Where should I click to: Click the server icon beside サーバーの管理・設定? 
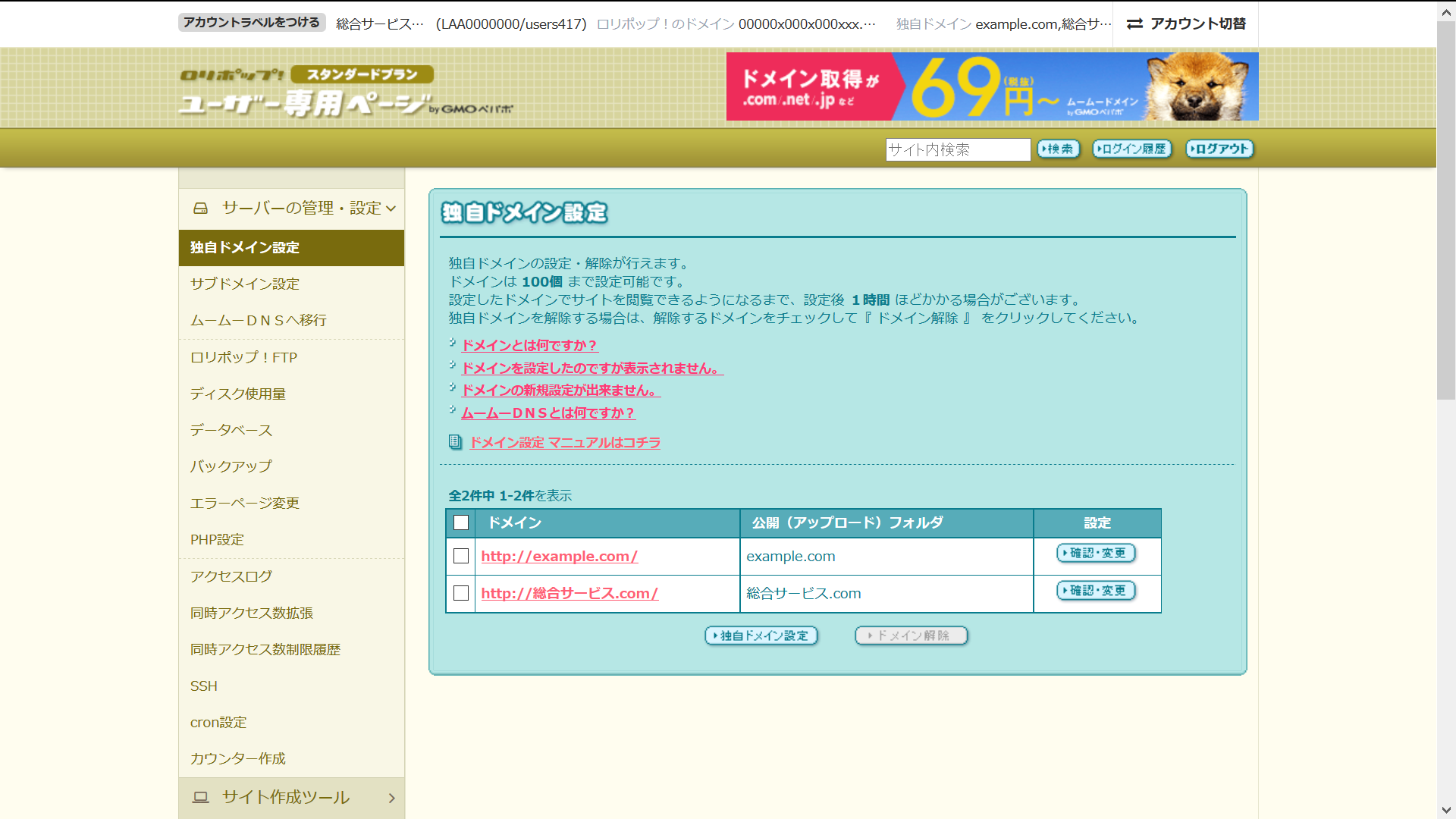(200, 208)
